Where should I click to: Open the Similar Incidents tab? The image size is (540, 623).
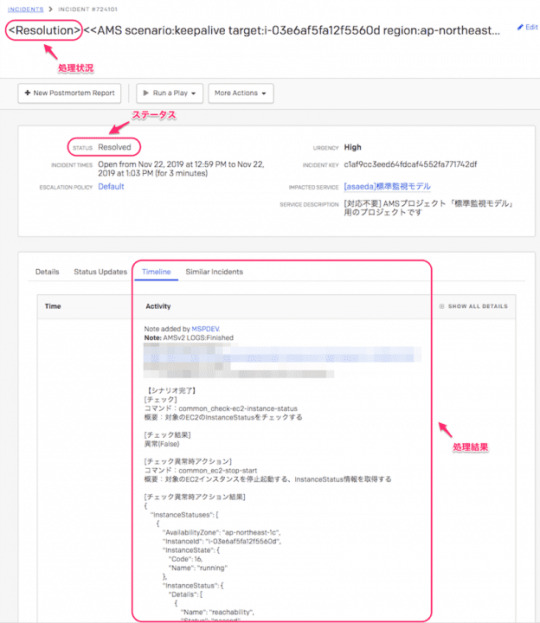pos(214,272)
